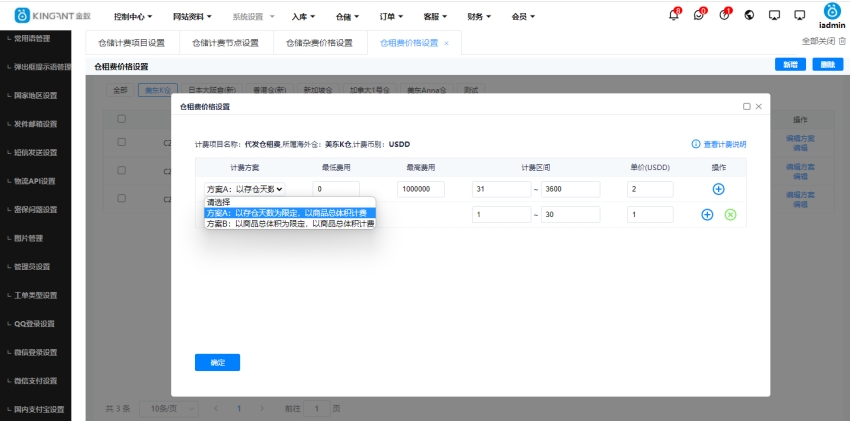The height and width of the screenshot is (422, 851).
Task: Click 全部关闭 to close all tabs
Action: [x=818, y=41]
